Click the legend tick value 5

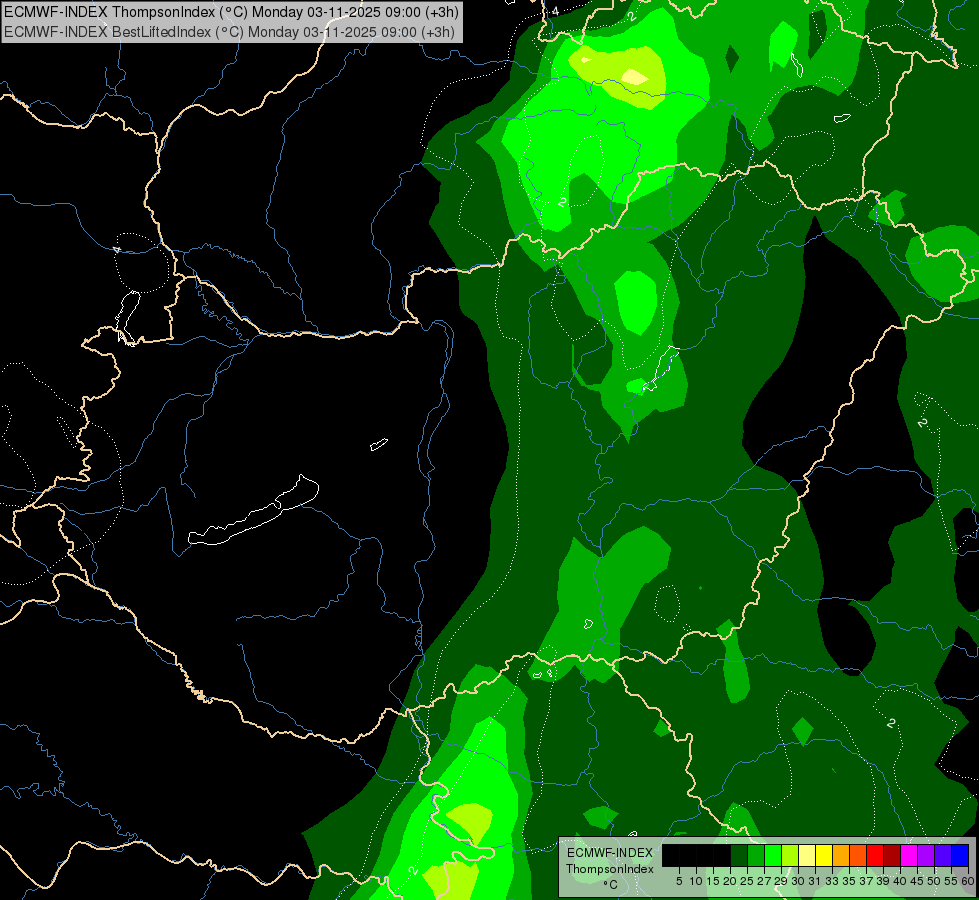(679, 881)
